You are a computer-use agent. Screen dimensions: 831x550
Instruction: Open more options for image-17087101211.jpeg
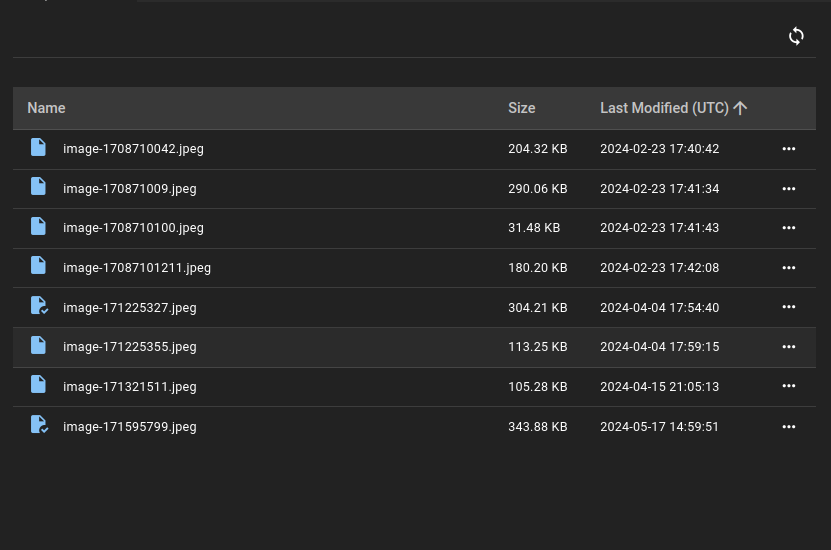789,268
